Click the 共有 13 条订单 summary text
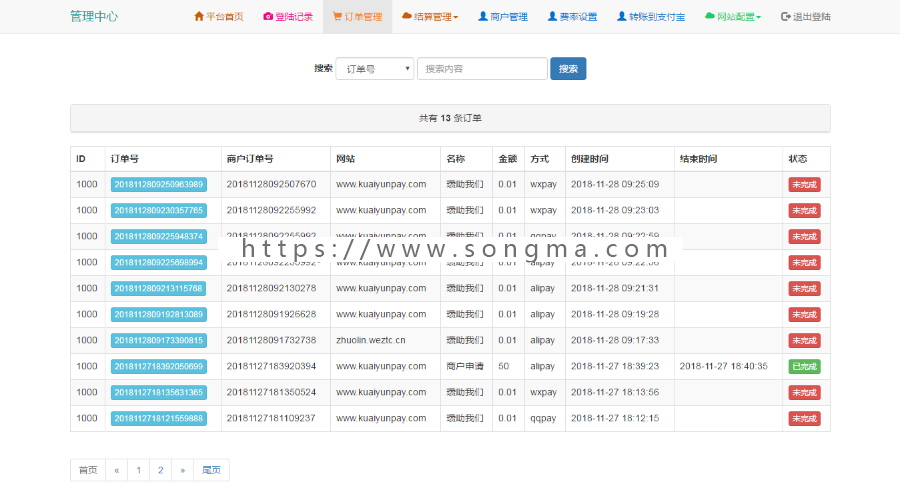 coord(450,118)
